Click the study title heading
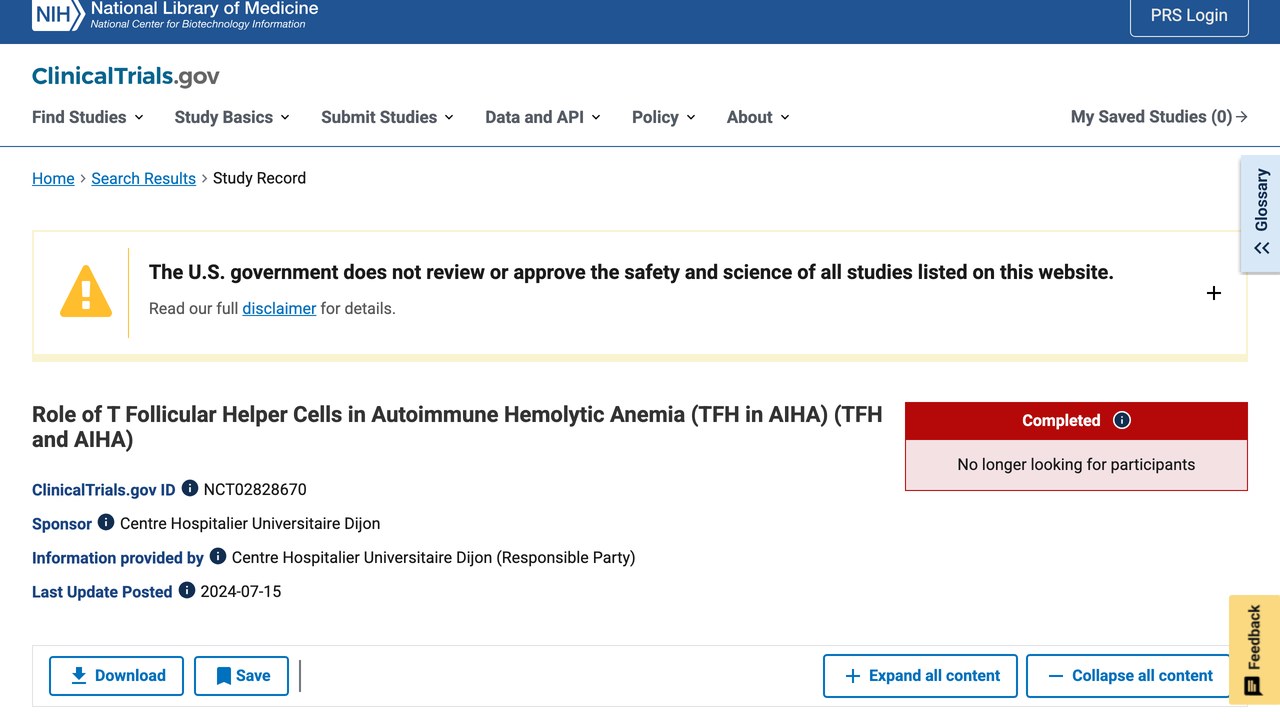The image size is (1280, 720). (457, 427)
